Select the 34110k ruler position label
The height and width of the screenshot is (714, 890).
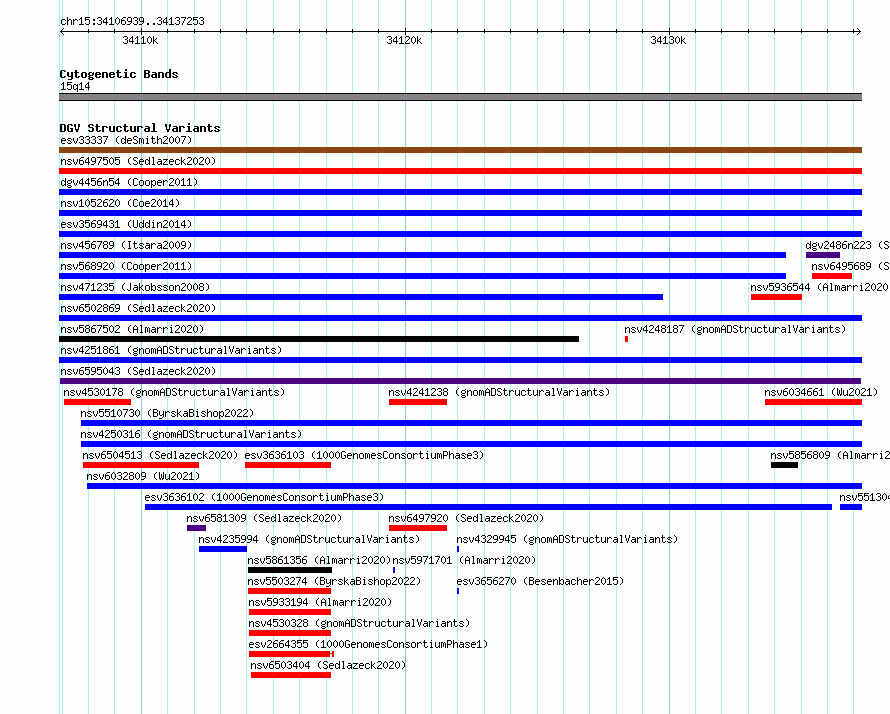point(140,40)
